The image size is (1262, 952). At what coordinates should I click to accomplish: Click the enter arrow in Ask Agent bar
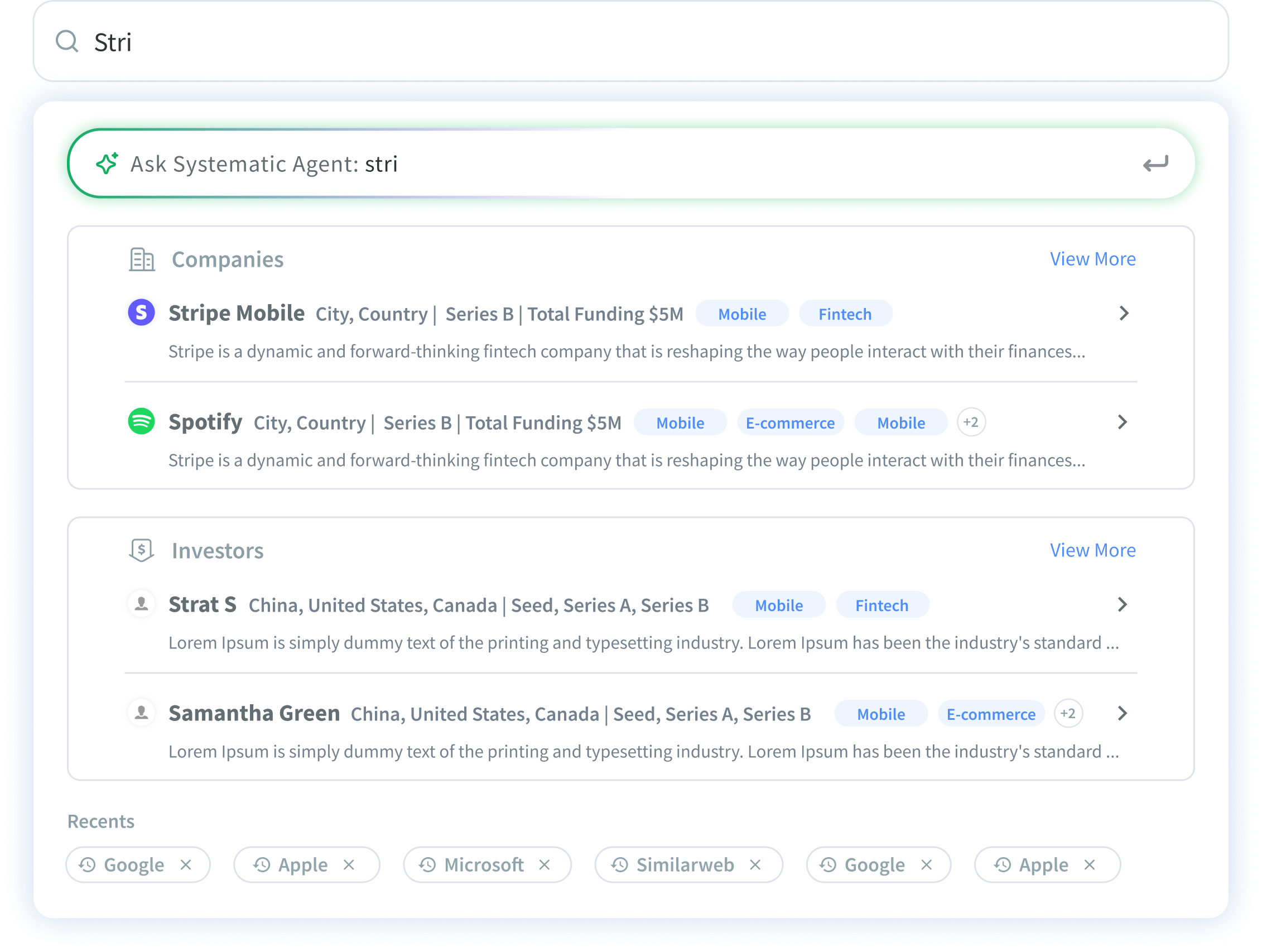click(x=1155, y=165)
